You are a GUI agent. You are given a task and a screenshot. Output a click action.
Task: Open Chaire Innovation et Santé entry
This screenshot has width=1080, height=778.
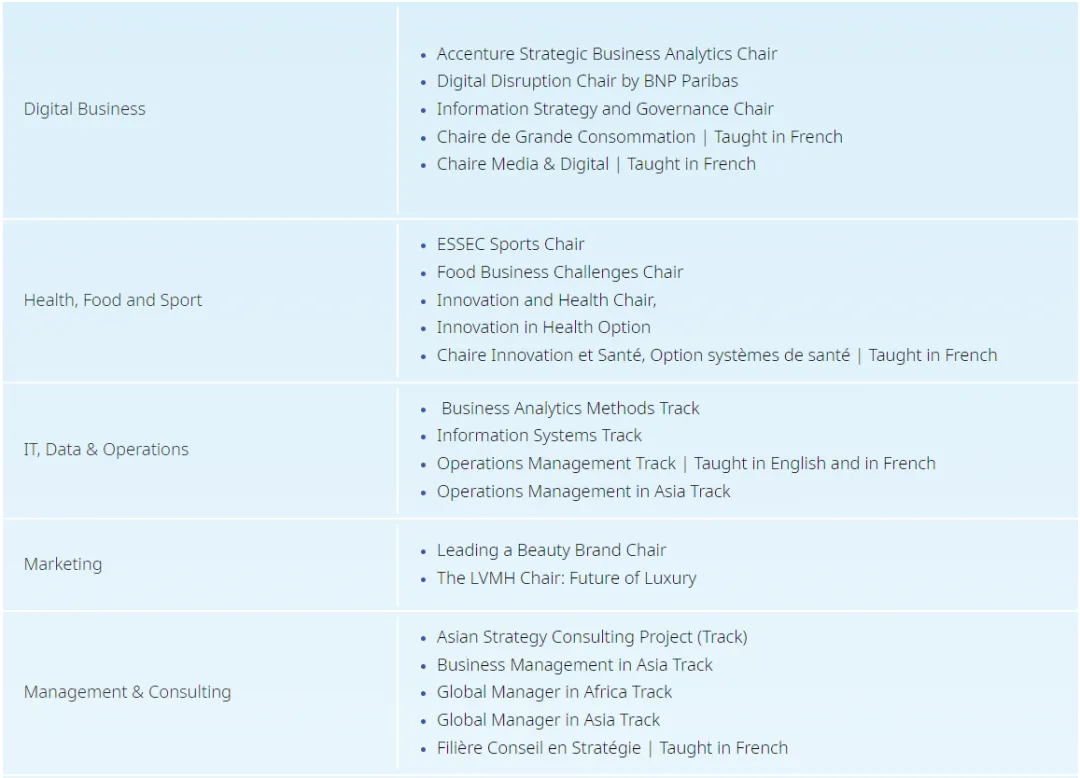pos(716,355)
